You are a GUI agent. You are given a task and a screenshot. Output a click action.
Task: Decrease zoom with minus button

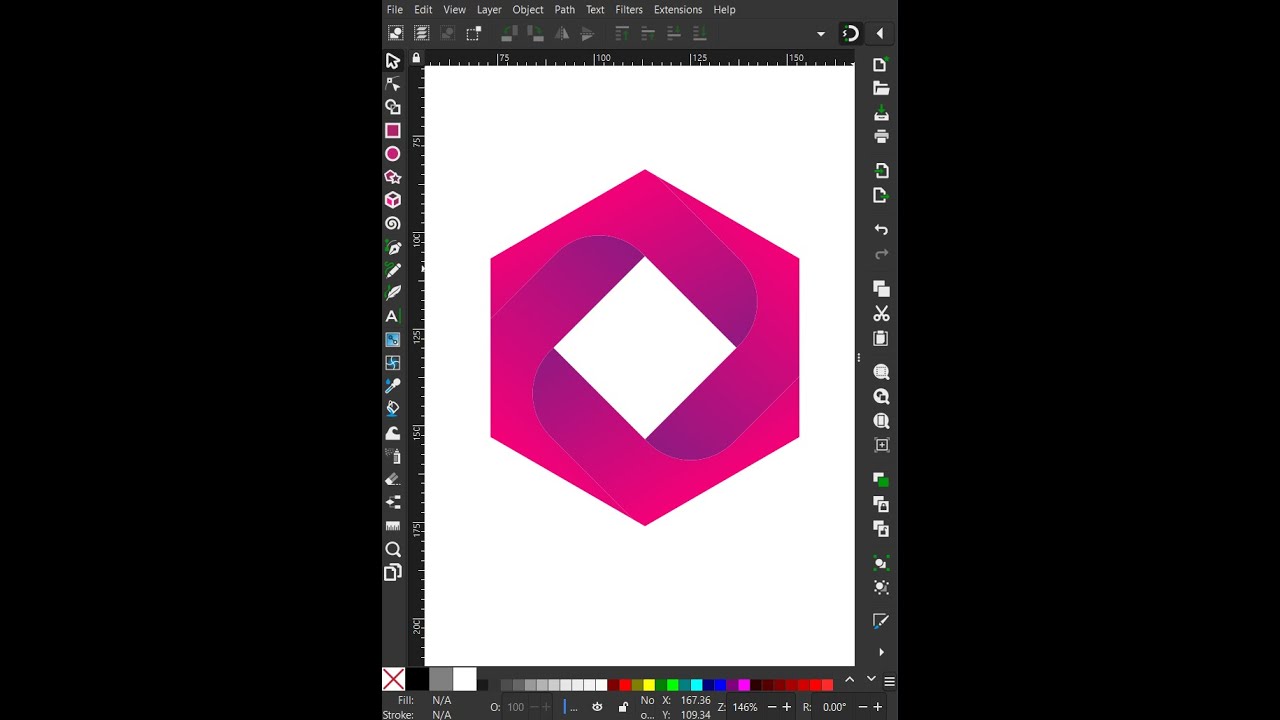point(772,707)
